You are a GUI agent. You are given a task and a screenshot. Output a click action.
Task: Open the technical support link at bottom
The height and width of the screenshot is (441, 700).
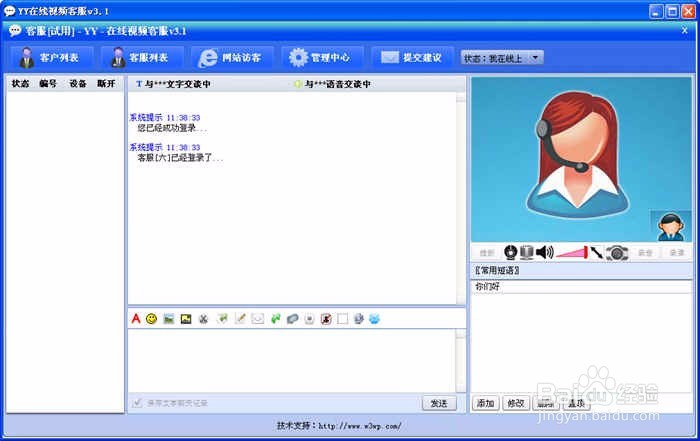(x=360, y=426)
